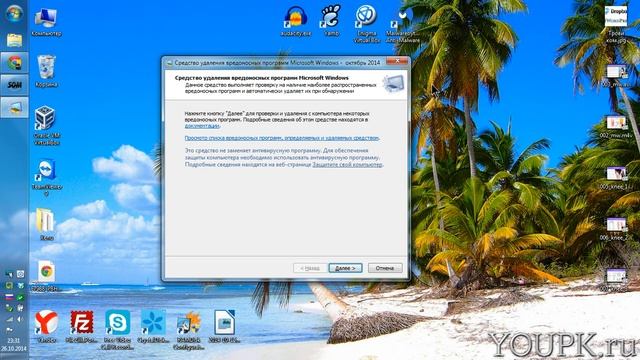The height and width of the screenshot is (360, 640).
Task: Open the документации link in the dialog
Action: coord(202,126)
